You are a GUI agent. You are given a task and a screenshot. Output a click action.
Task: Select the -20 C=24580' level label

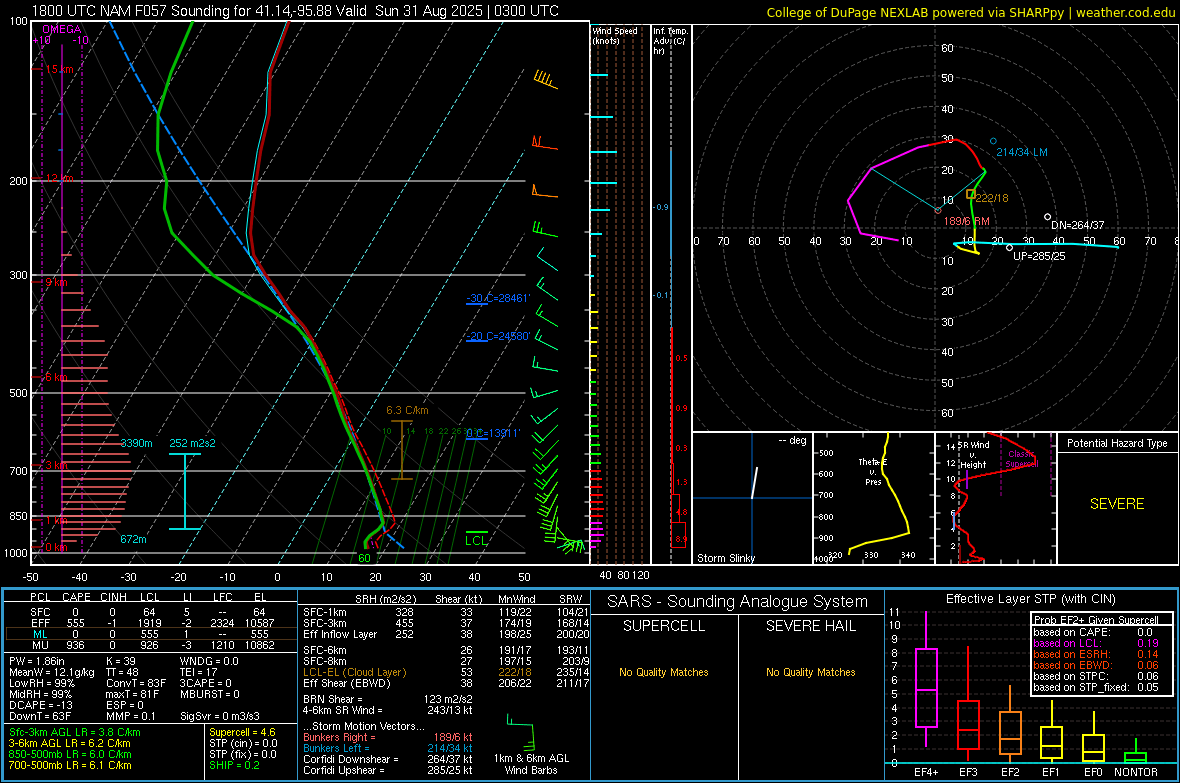(x=498, y=337)
